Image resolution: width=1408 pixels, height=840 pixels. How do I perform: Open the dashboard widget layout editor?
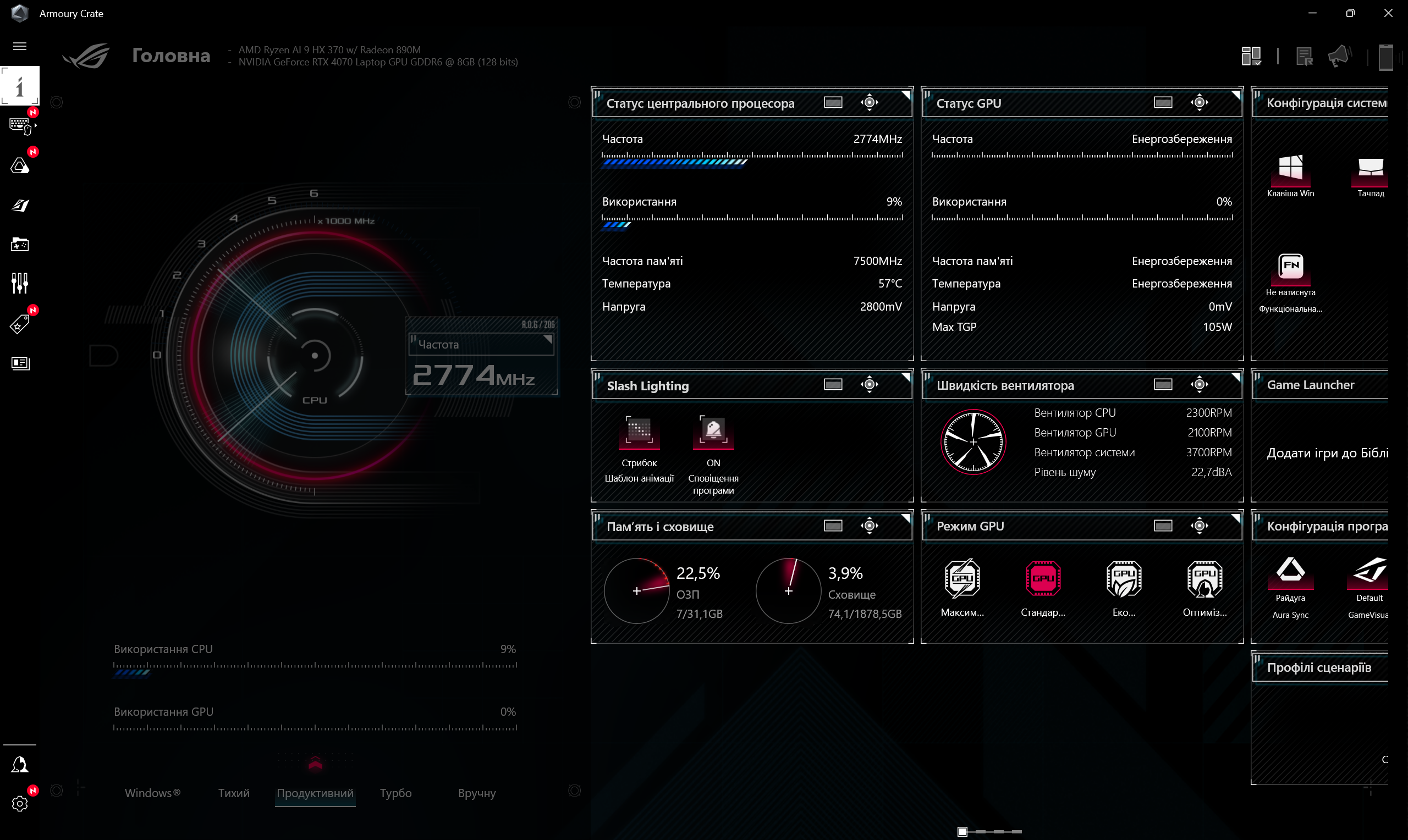pyautogui.click(x=1252, y=55)
